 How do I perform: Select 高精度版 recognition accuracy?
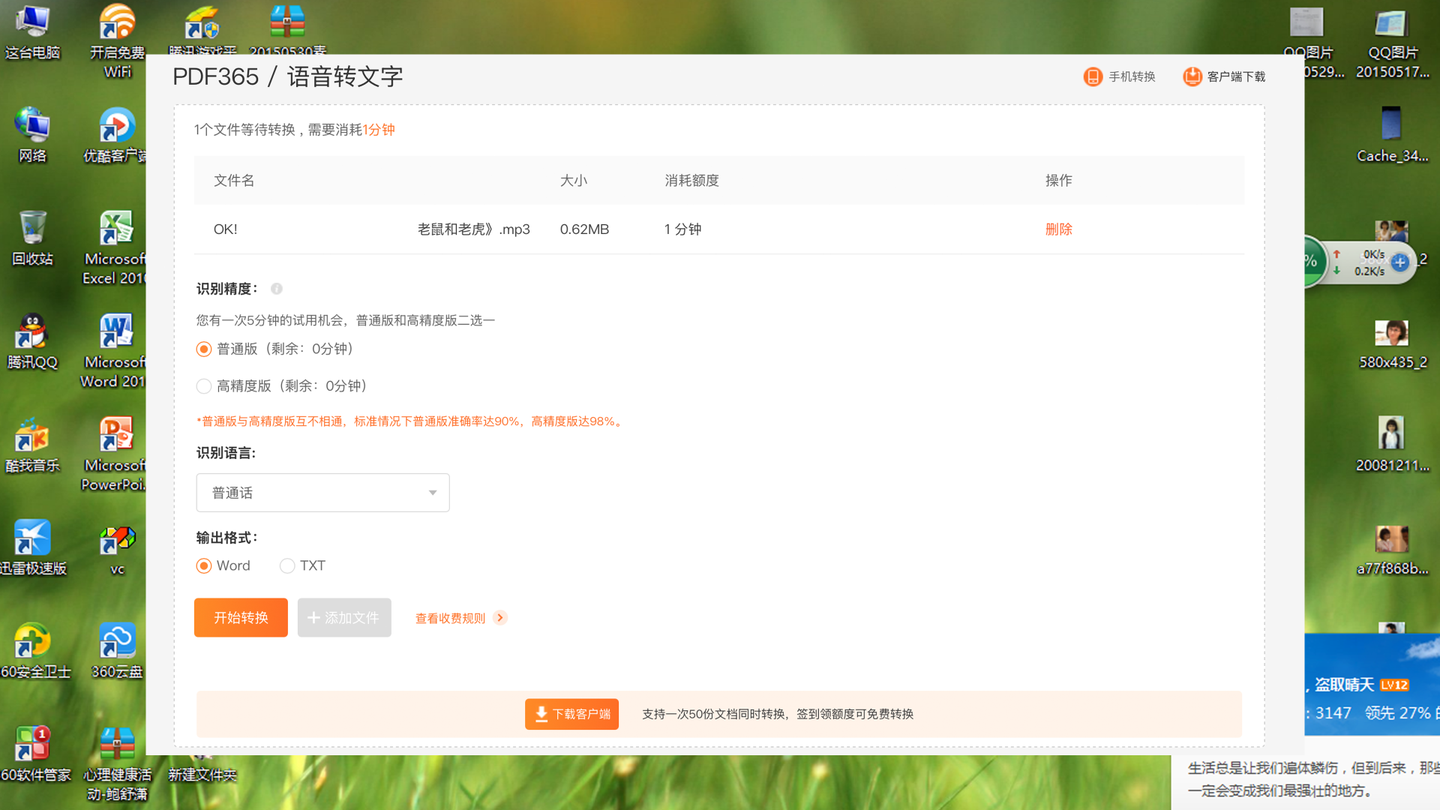pos(204,386)
